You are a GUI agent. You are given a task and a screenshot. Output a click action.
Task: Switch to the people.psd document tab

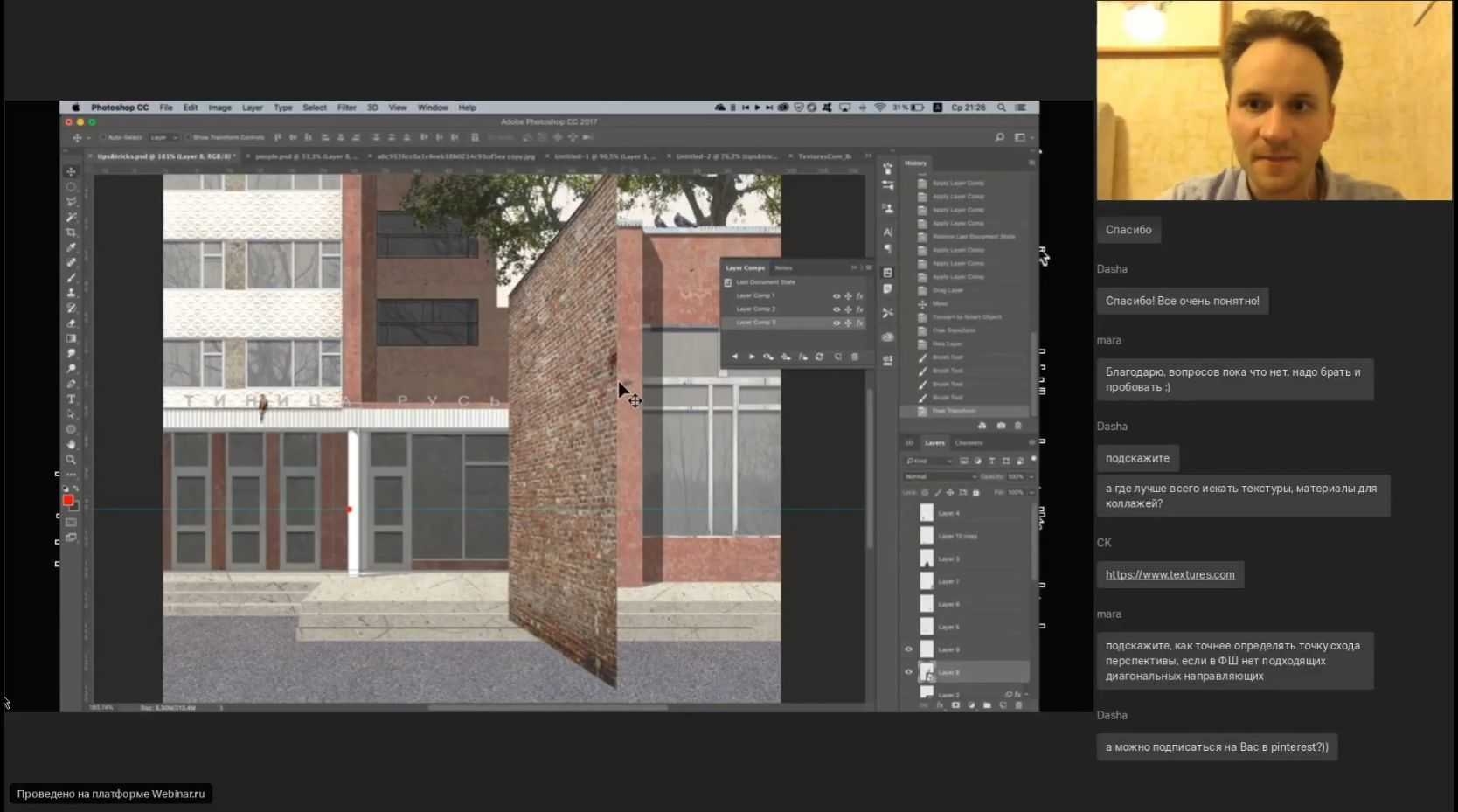306,156
